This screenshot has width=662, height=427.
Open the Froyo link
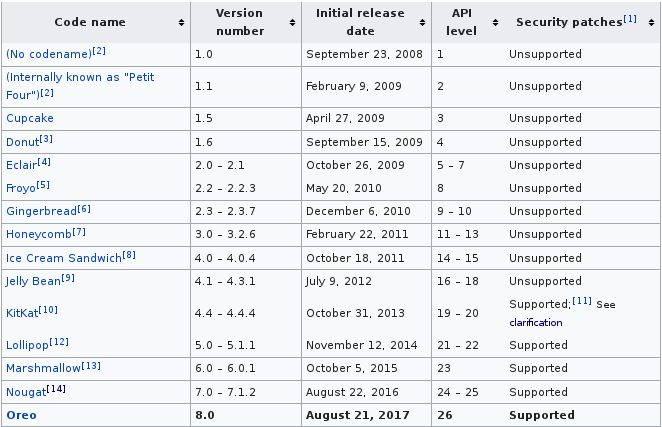pyautogui.click(x=21, y=188)
